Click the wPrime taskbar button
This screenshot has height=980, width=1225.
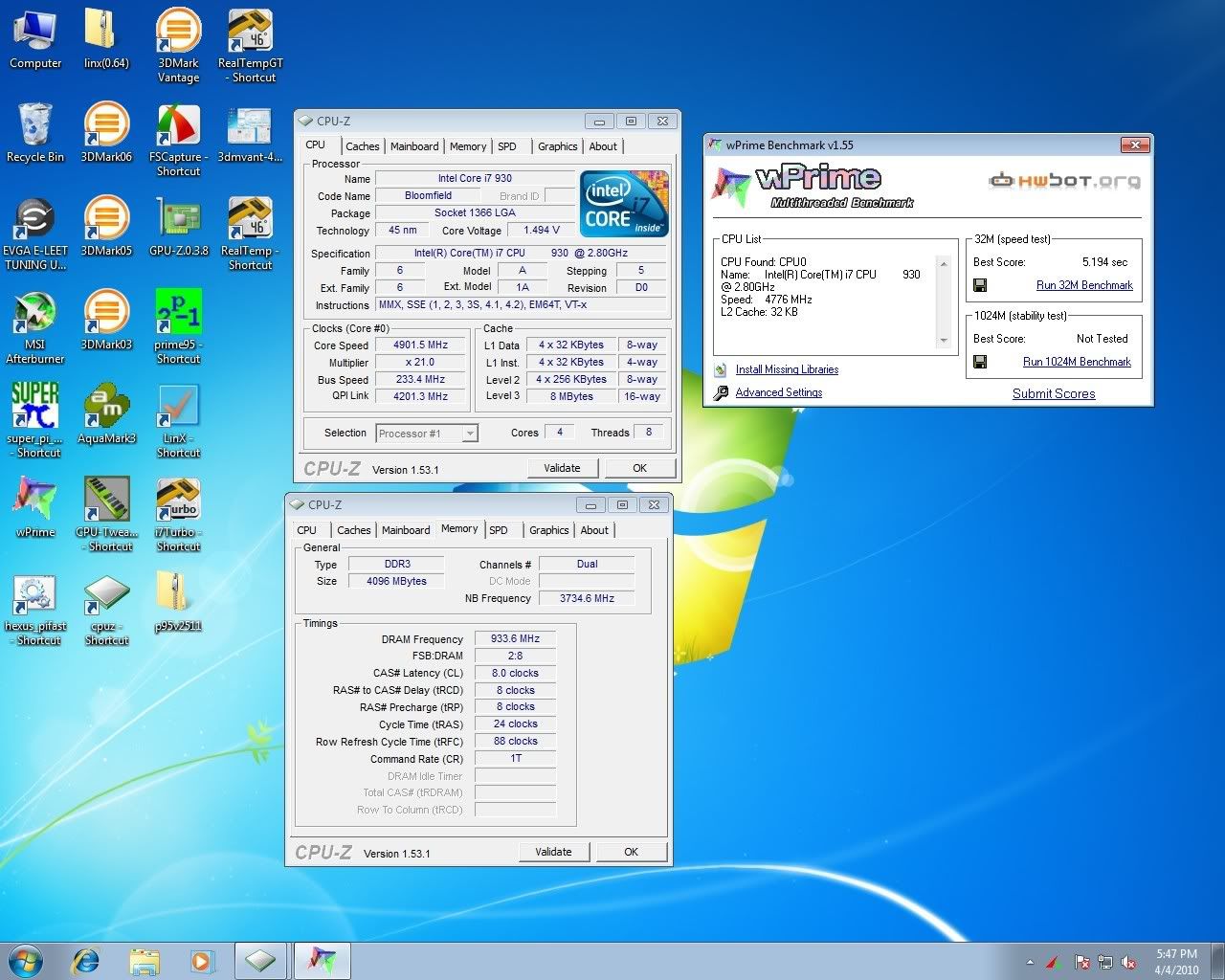coord(323,960)
